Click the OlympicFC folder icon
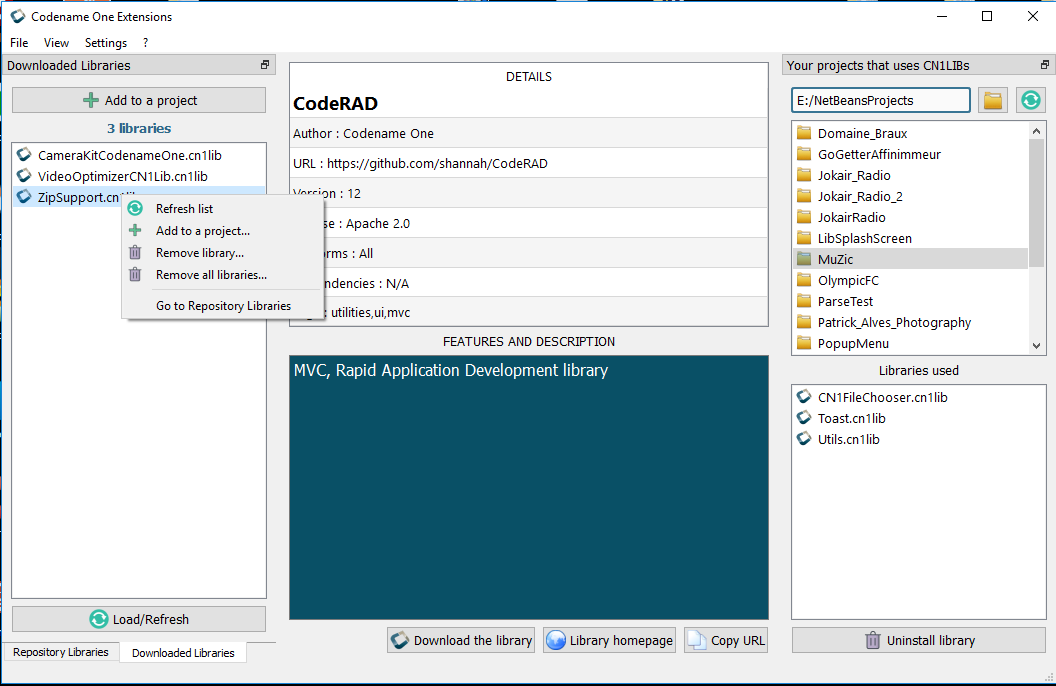This screenshot has height=686, width=1056. click(x=803, y=279)
